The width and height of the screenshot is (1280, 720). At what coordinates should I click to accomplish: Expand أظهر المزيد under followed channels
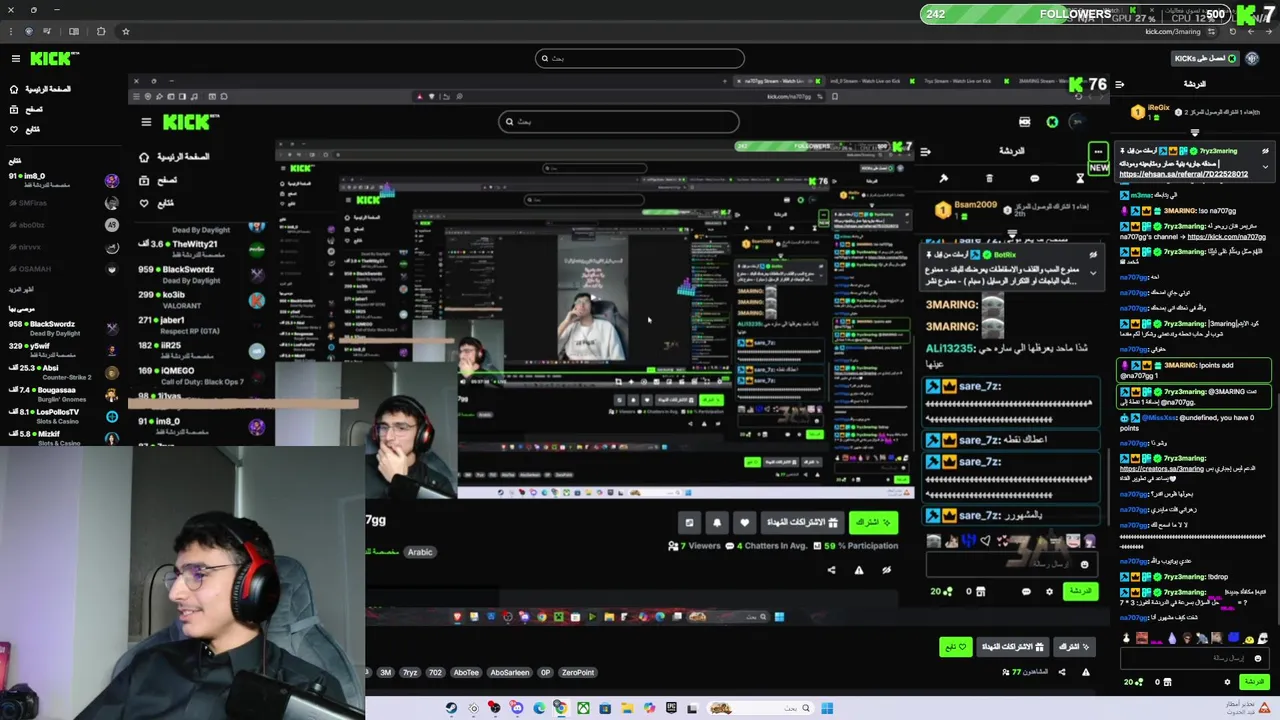(x=21, y=290)
